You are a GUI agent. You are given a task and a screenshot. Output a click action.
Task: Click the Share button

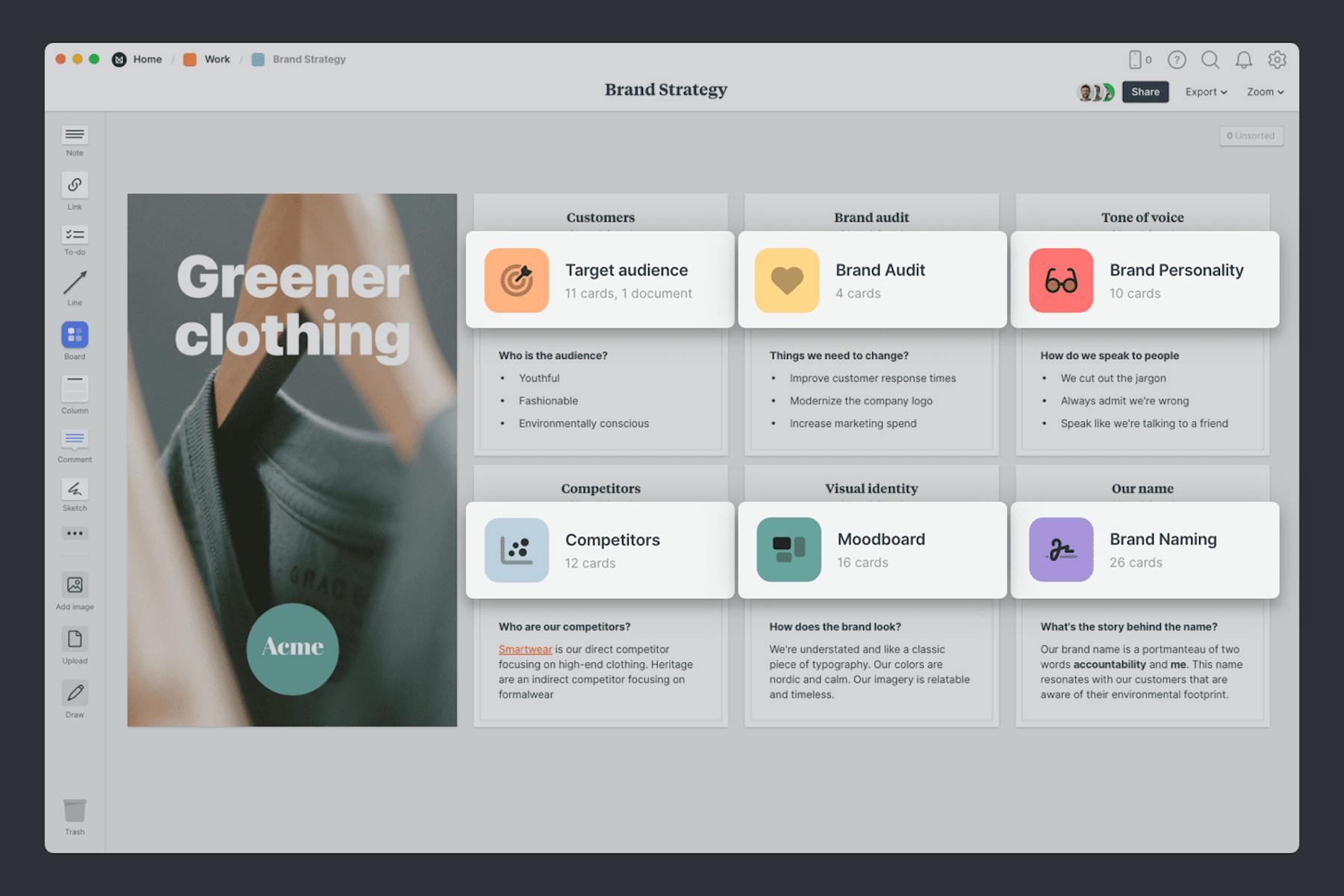click(1145, 91)
